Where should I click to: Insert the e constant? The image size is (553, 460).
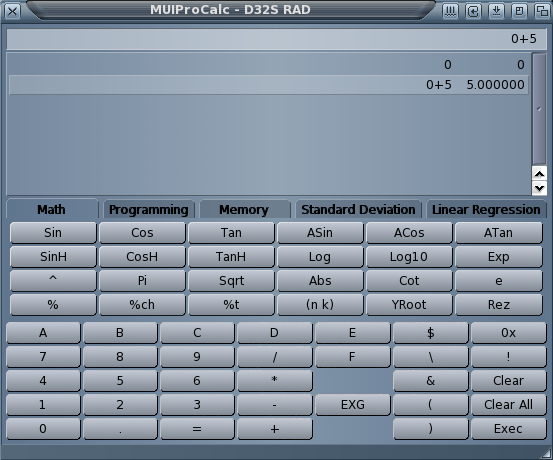[x=499, y=281]
